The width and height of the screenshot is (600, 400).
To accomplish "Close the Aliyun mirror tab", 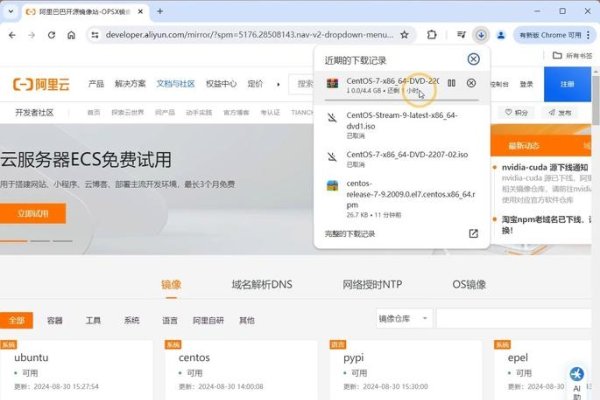I will 140,11.
